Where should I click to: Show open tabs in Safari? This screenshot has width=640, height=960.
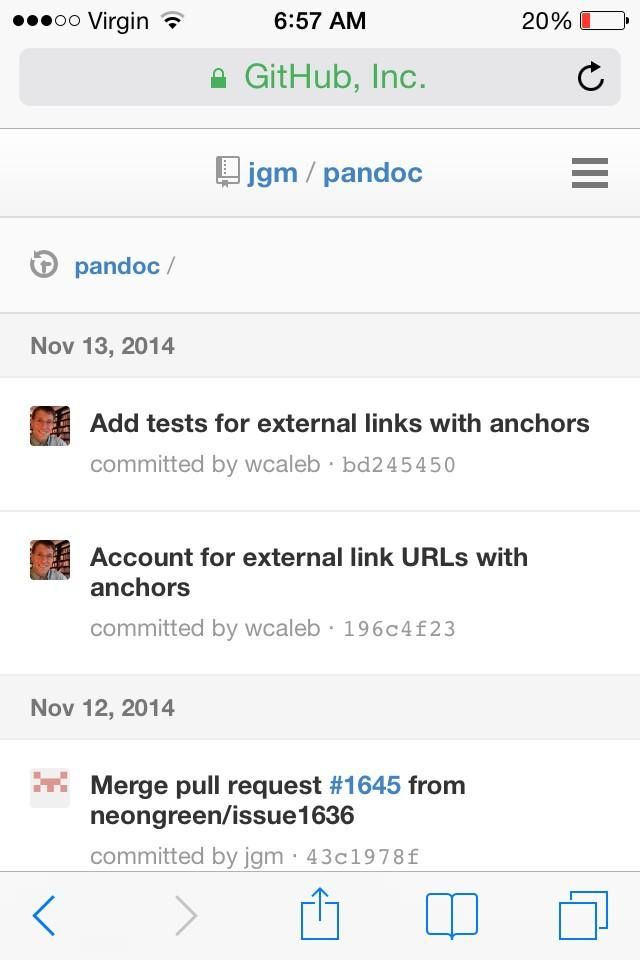[x=583, y=915]
